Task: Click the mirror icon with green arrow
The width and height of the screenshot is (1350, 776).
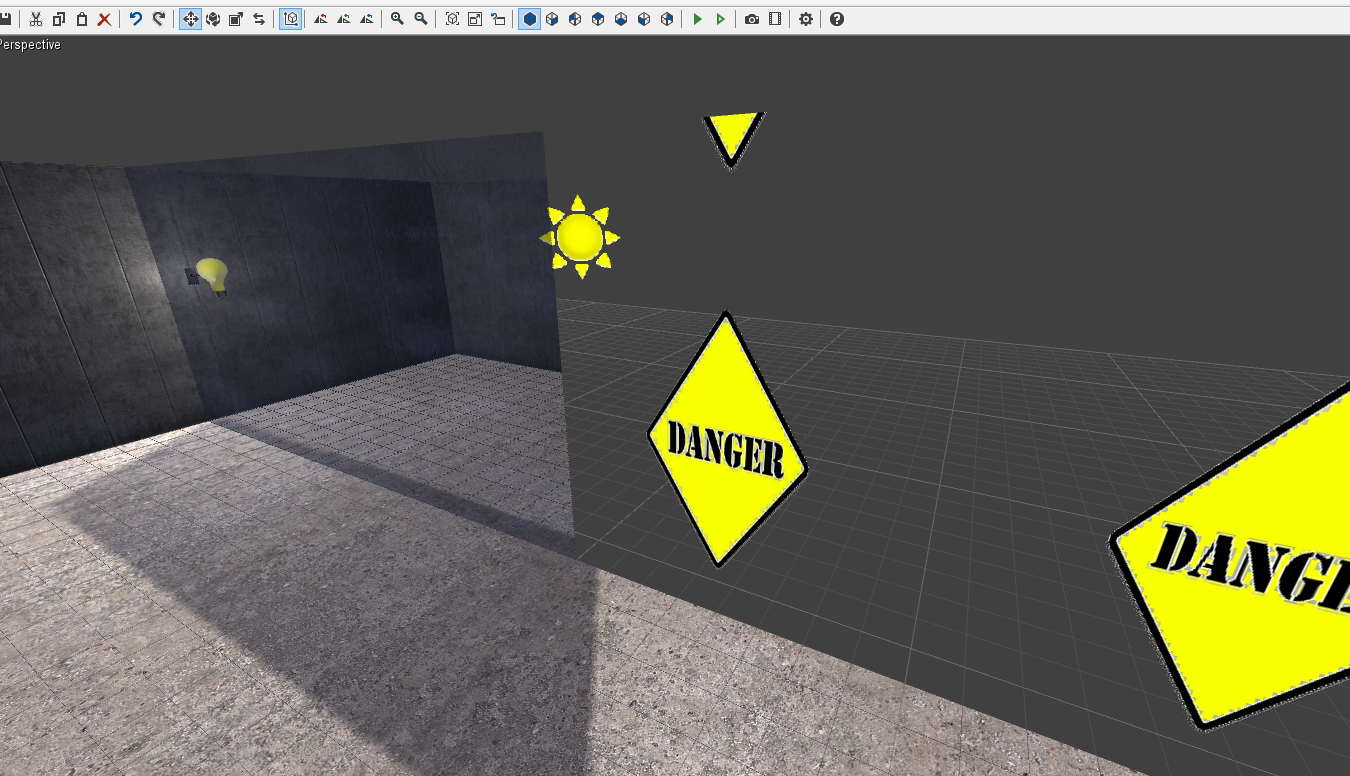Action: pyautogui.click(x=344, y=19)
